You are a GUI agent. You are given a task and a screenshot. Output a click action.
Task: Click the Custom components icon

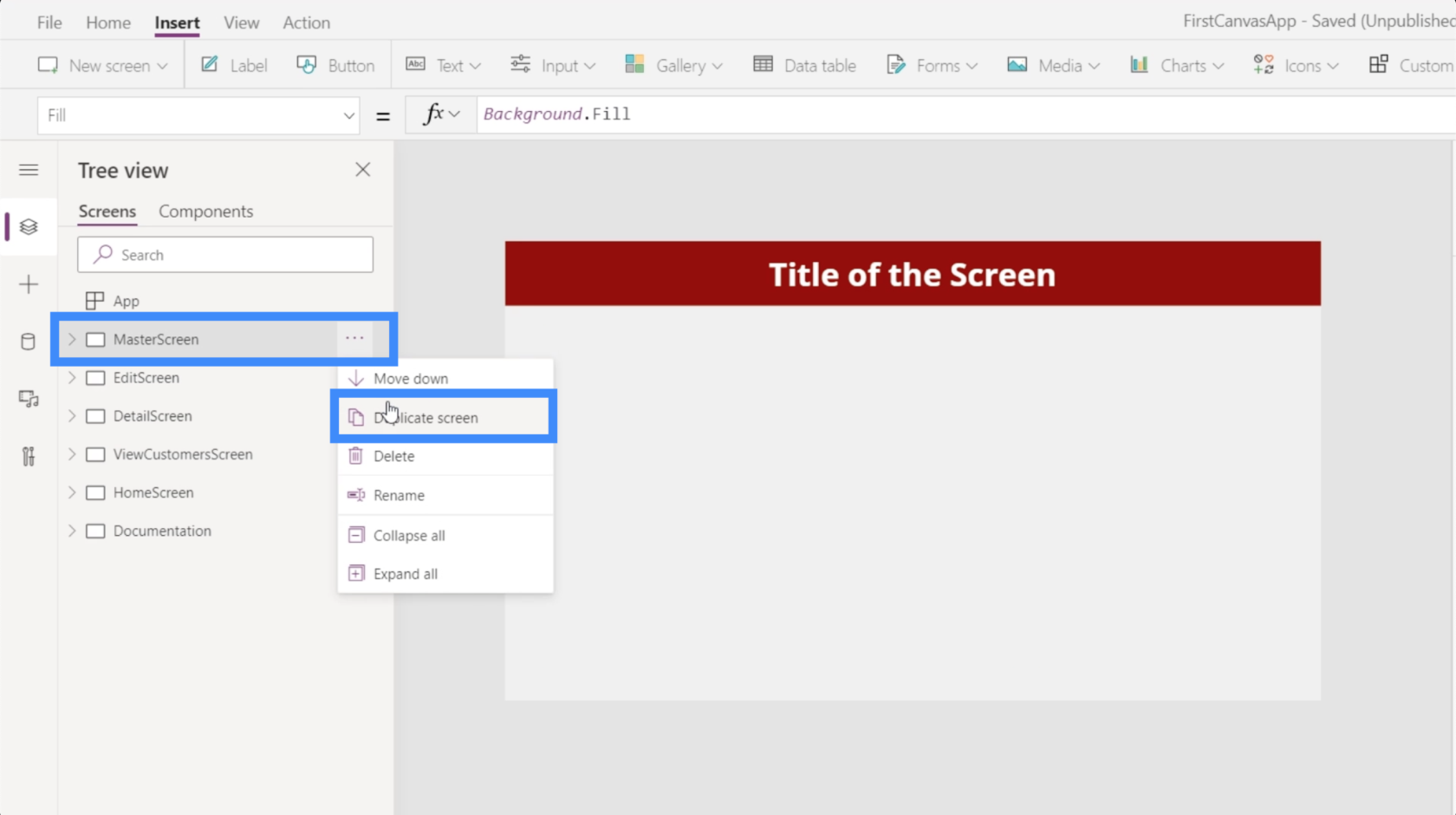pyautogui.click(x=1378, y=64)
